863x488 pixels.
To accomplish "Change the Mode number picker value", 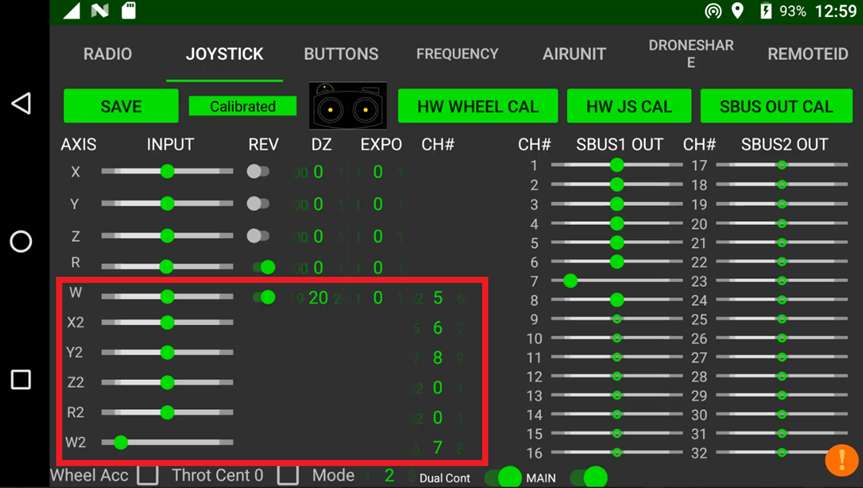I will tap(389, 476).
